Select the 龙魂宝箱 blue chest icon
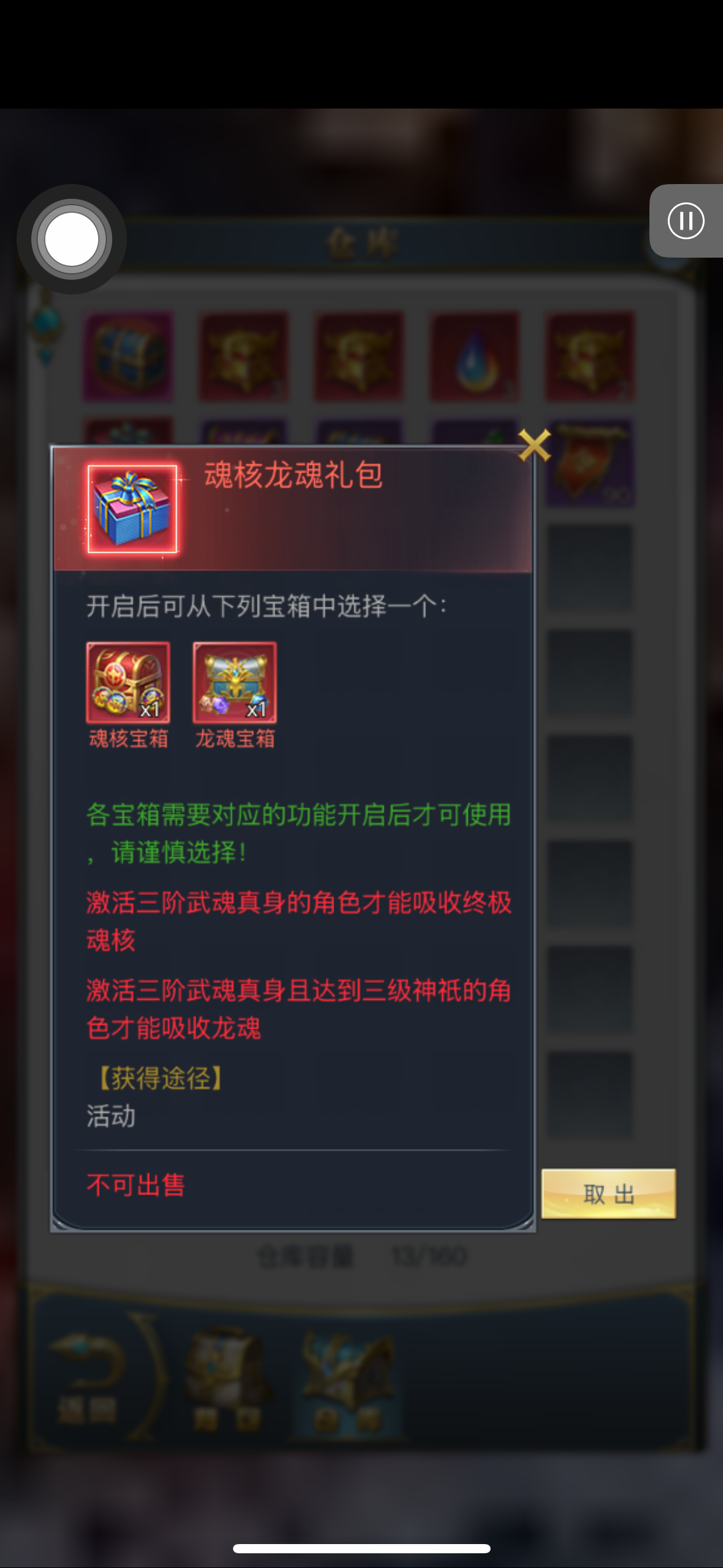Screen dimensions: 723x1568 [x=235, y=683]
